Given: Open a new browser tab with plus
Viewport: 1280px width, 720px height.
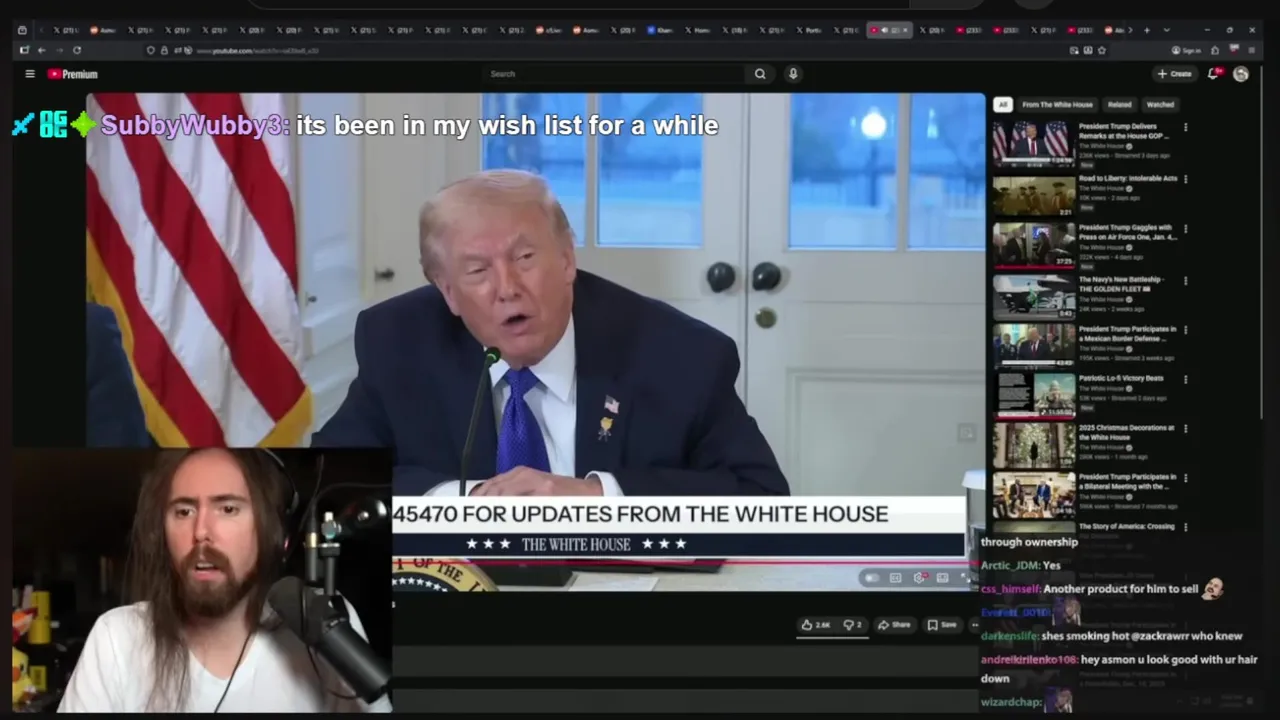Looking at the screenshot, I should pyautogui.click(x=1147, y=30).
